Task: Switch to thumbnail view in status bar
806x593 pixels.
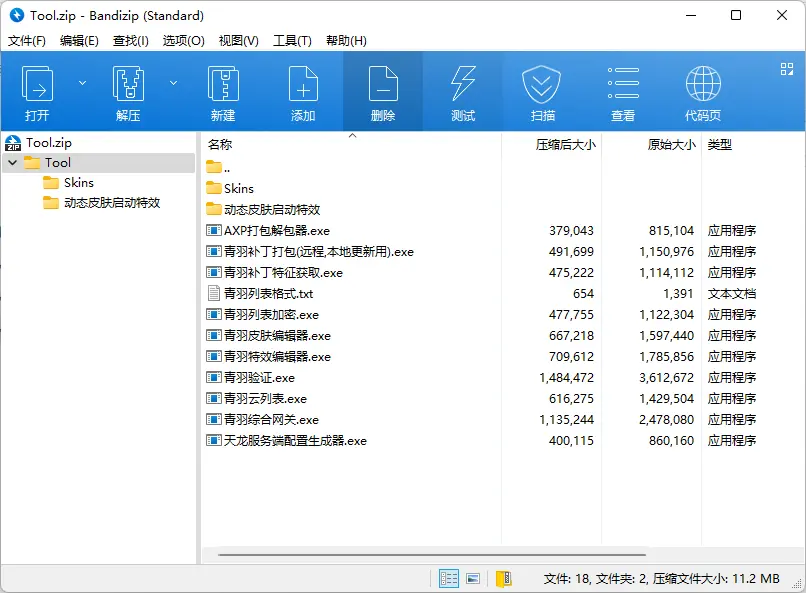Action: tap(473, 579)
